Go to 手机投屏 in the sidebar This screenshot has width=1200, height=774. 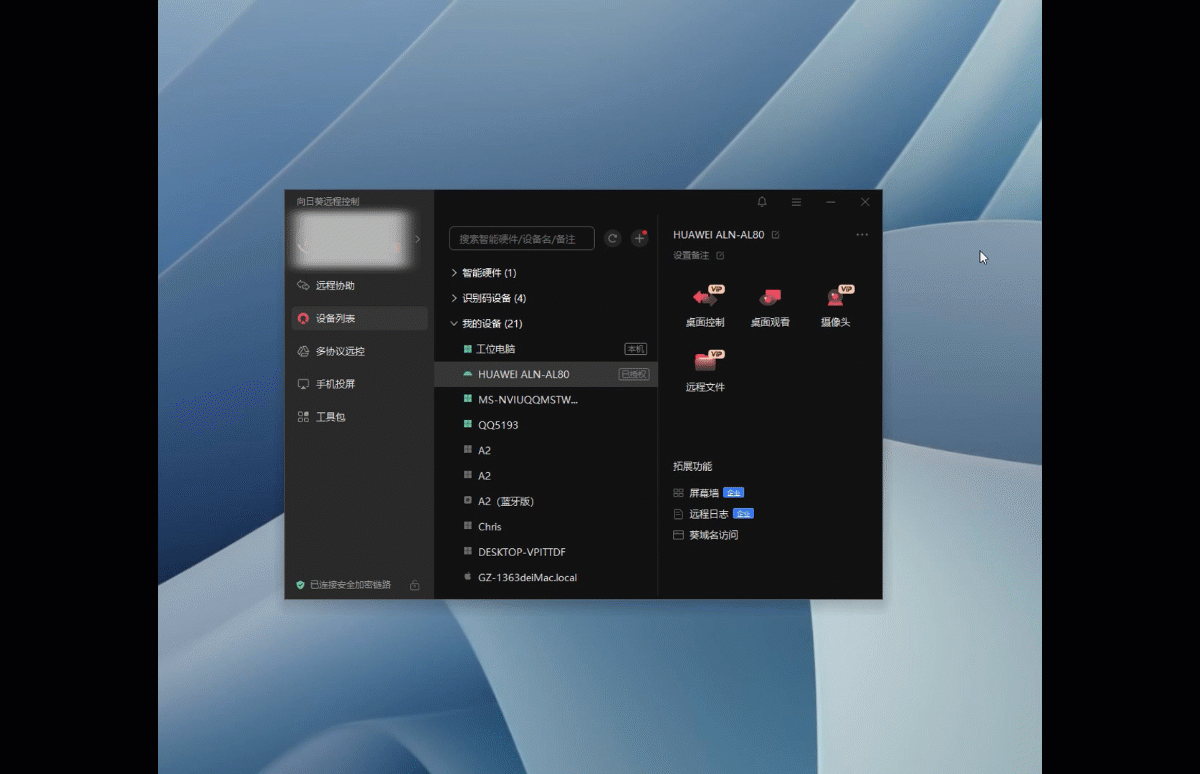click(360, 384)
